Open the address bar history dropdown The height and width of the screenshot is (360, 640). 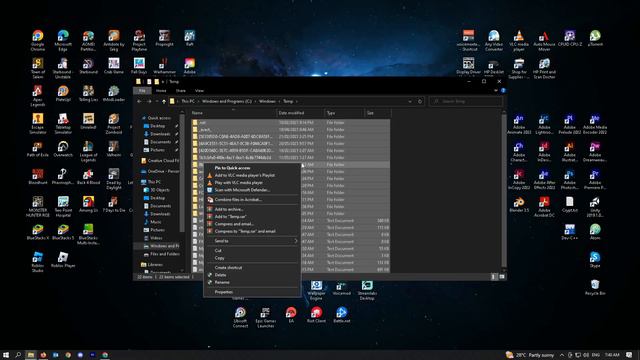[410, 101]
